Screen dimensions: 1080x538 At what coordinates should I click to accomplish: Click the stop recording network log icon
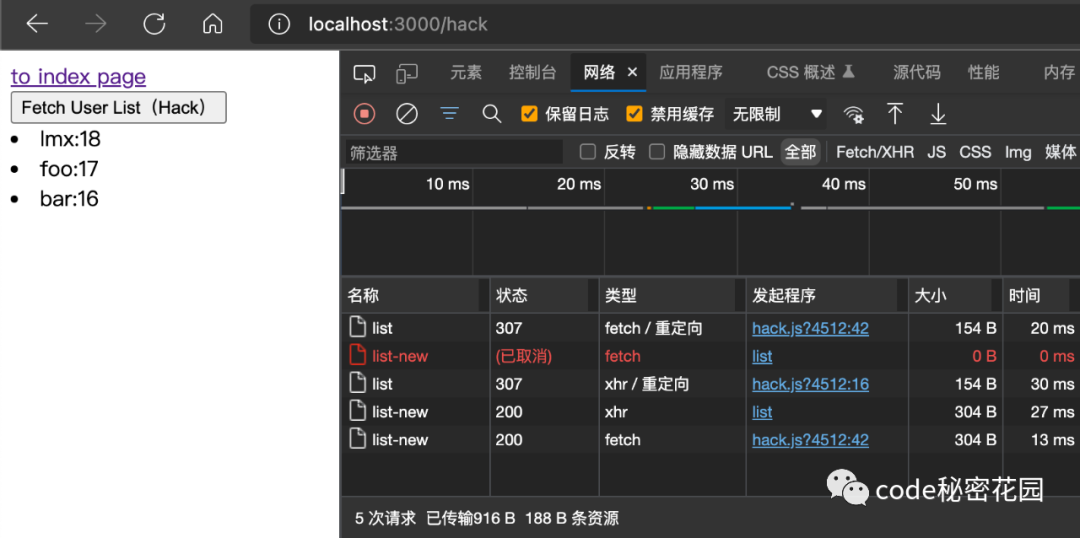click(x=364, y=114)
